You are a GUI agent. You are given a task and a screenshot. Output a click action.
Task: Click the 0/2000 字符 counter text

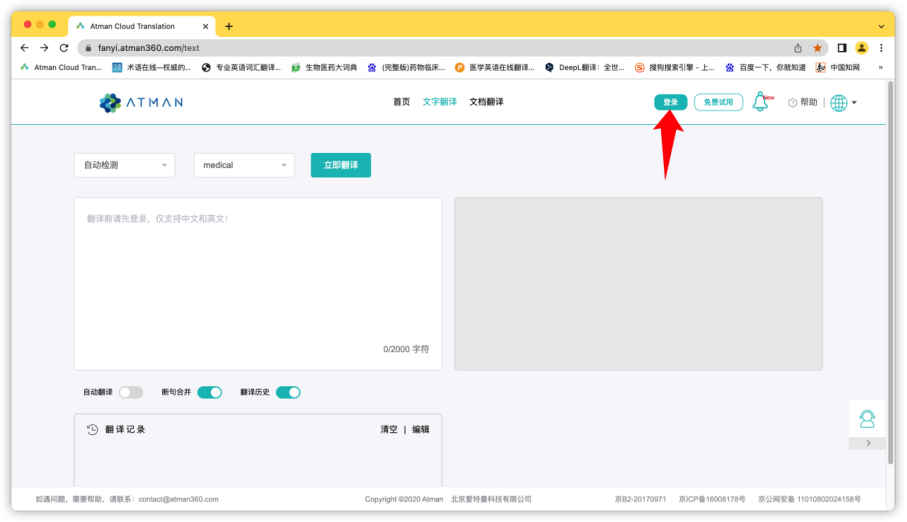(406, 350)
